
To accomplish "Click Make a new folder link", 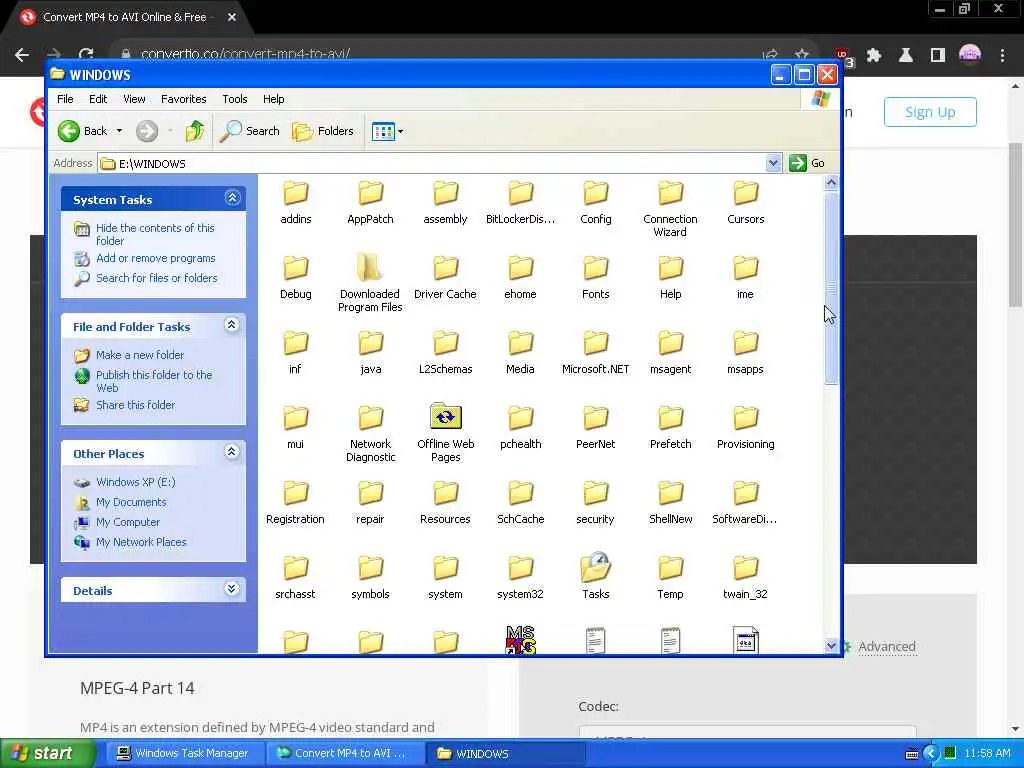I will [140, 355].
